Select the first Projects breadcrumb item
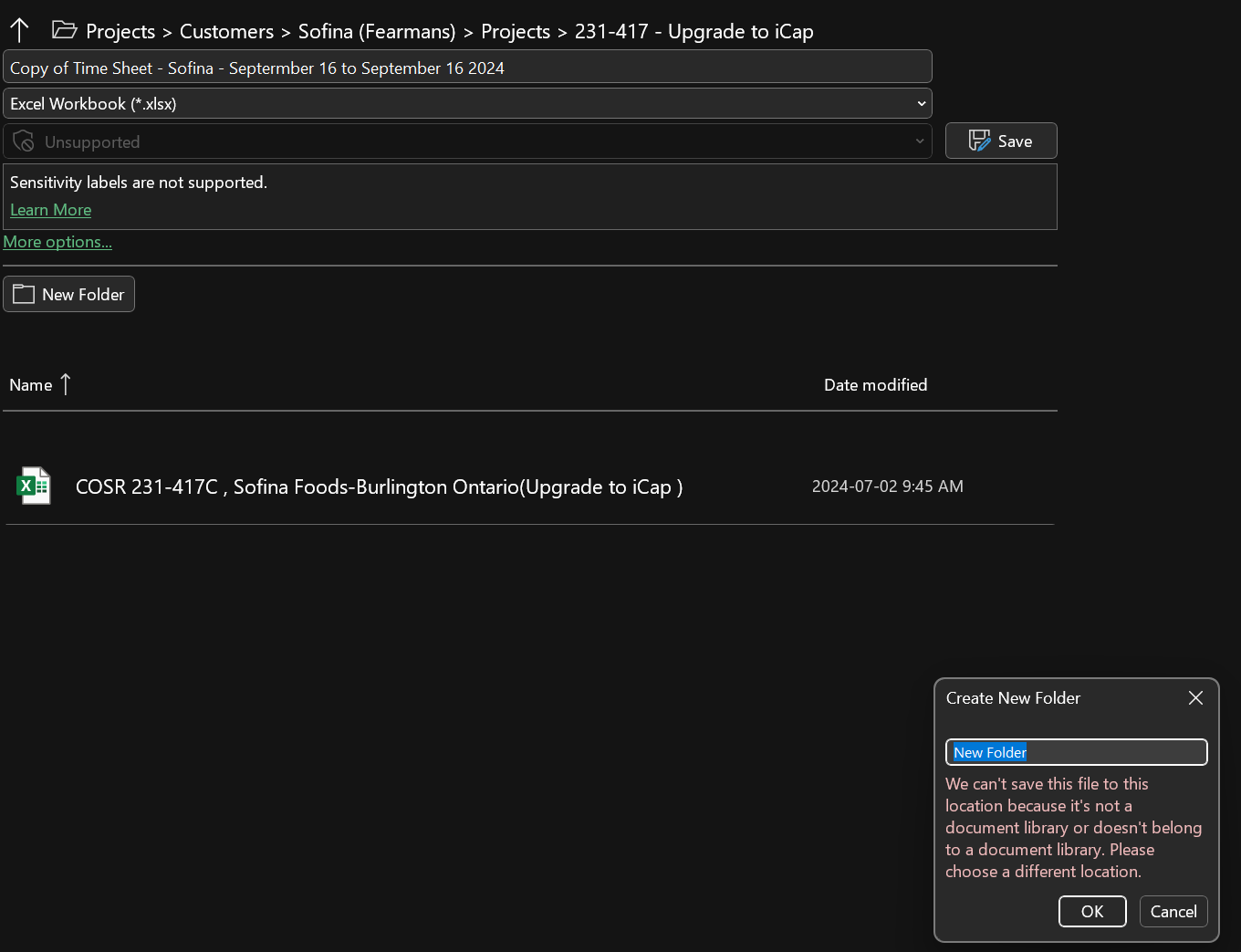Screen dimensions: 1241x952 [x=120, y=31]
